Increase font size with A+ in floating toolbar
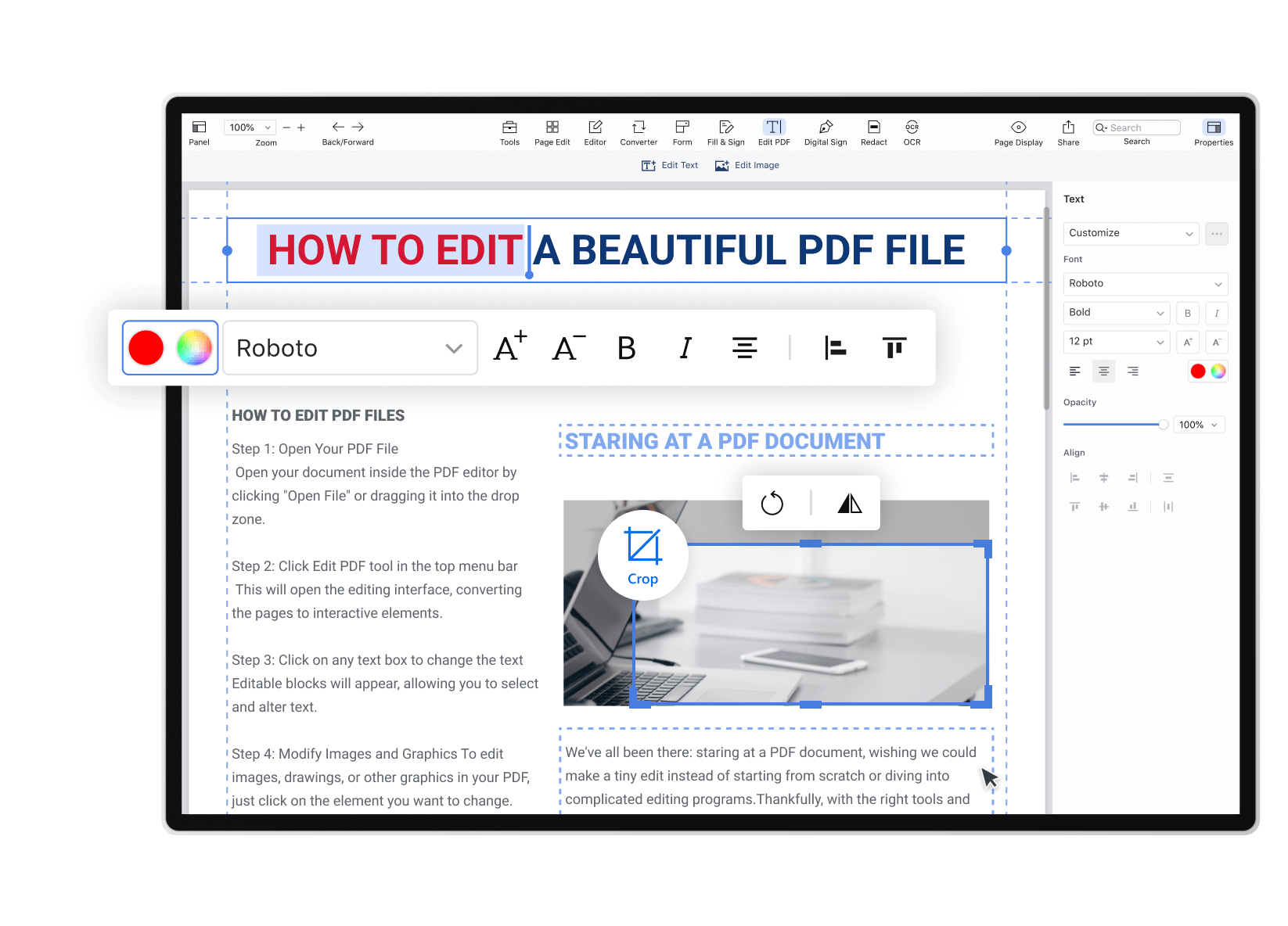Viewport: 1288px width, 926px height. point(510,347)
